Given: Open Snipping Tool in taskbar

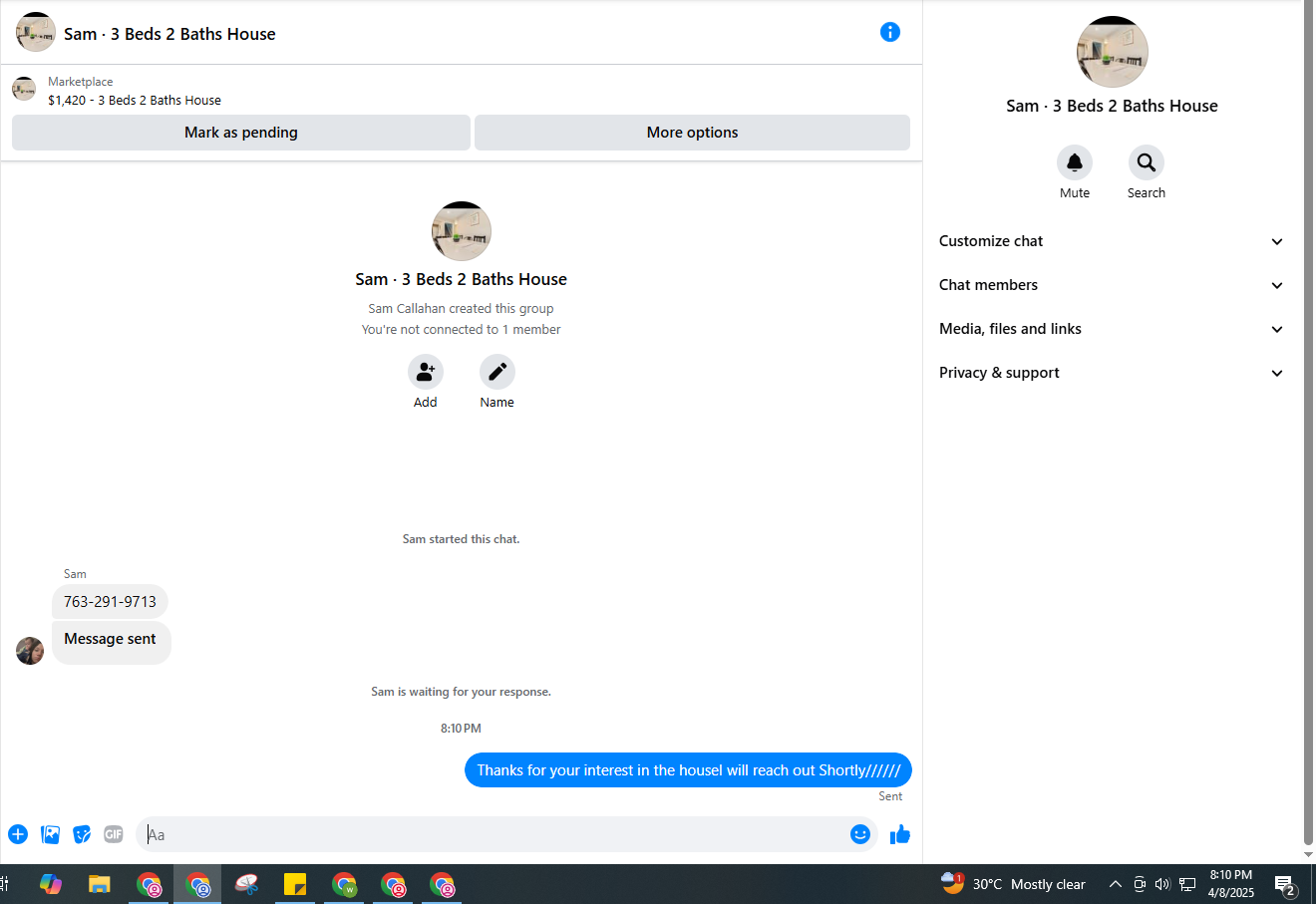Looking at the screenshot, I should pos(246,884).
